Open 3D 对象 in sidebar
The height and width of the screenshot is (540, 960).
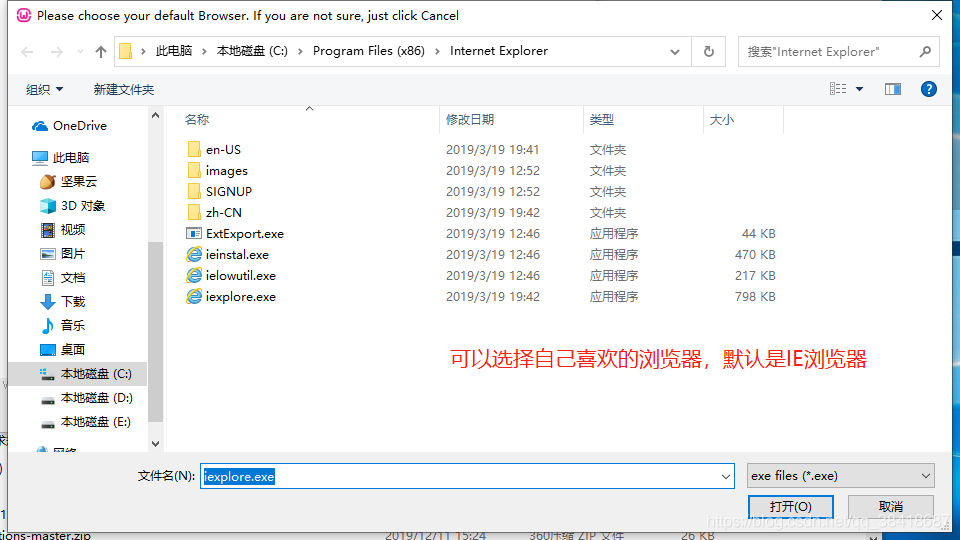tap(72, 206)
